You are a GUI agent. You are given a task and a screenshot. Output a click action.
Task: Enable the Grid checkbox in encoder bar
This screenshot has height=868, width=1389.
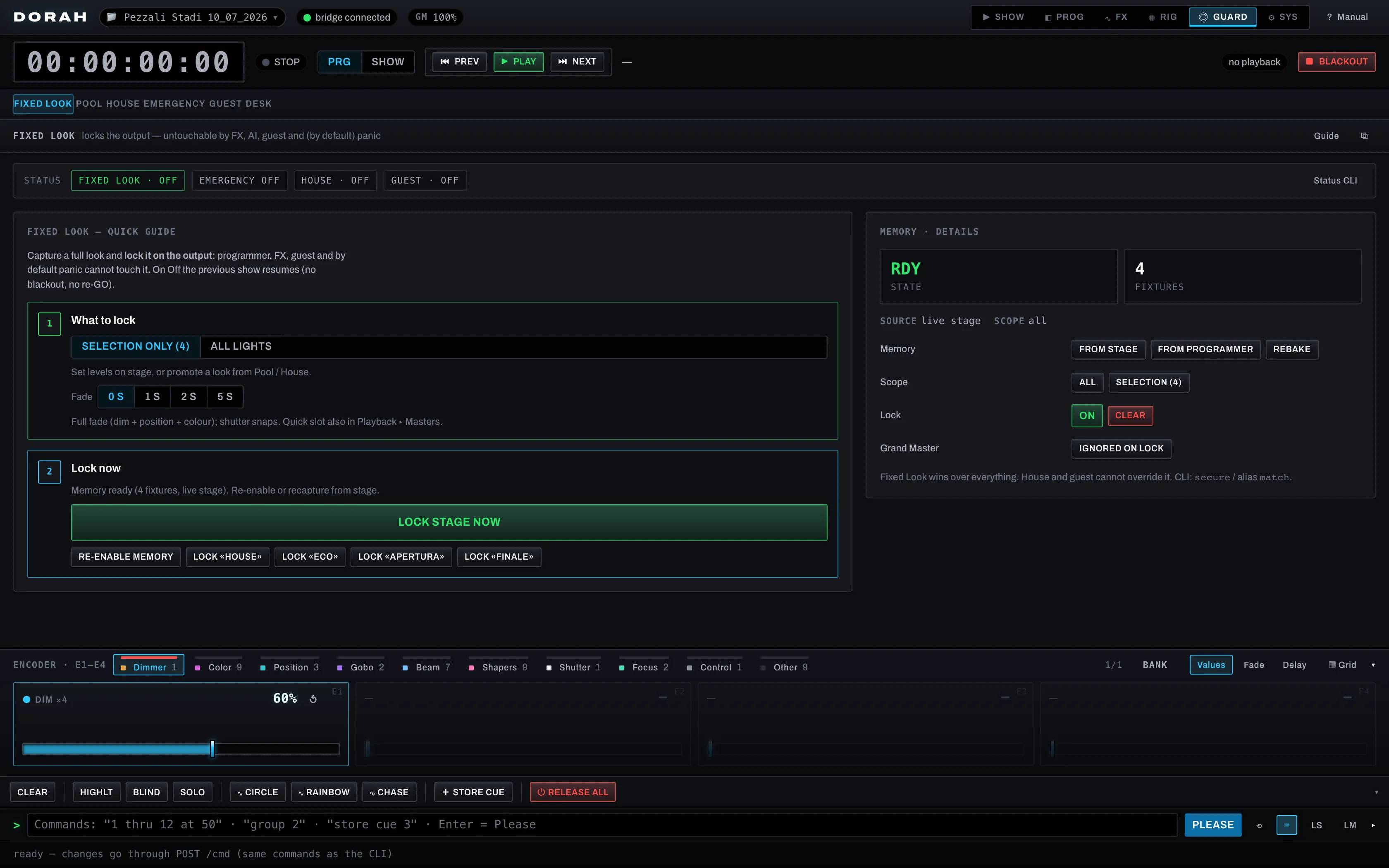(x=1343, y=665)
